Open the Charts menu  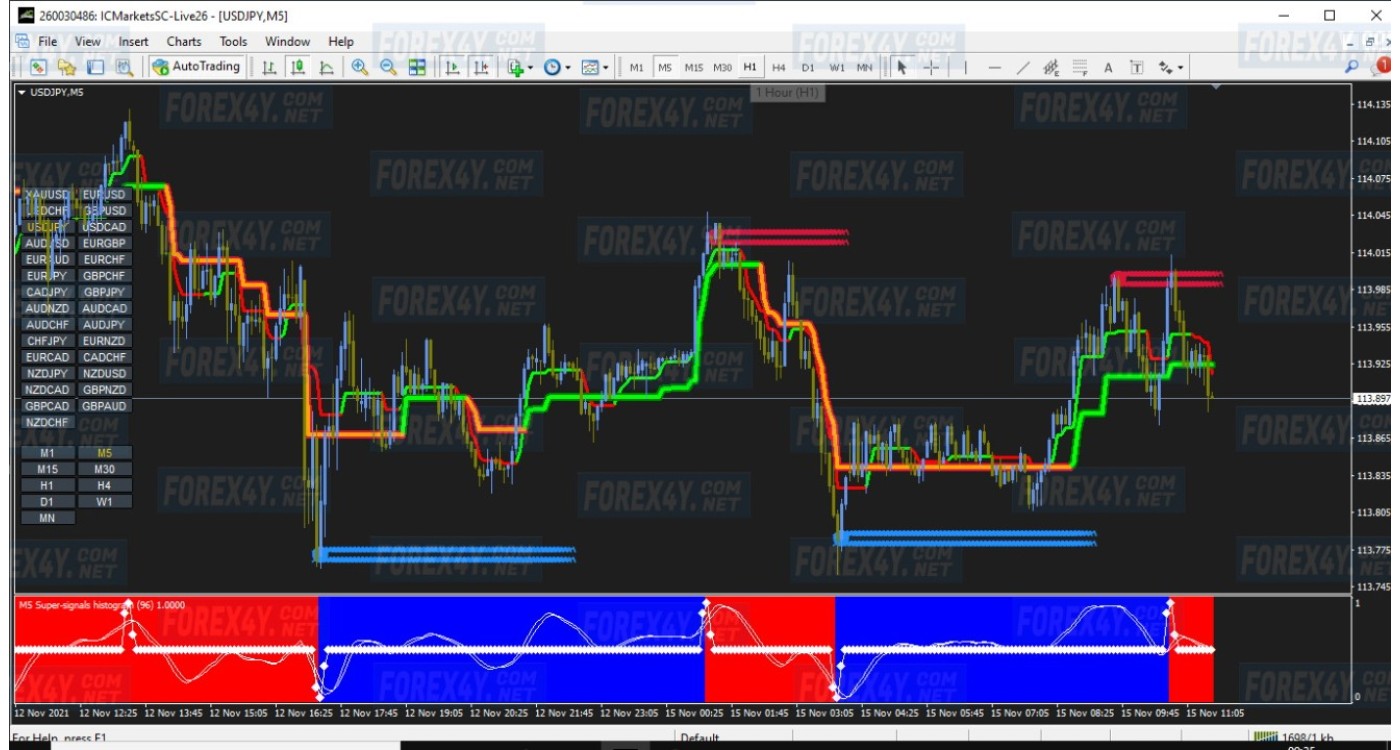(184, 41)
